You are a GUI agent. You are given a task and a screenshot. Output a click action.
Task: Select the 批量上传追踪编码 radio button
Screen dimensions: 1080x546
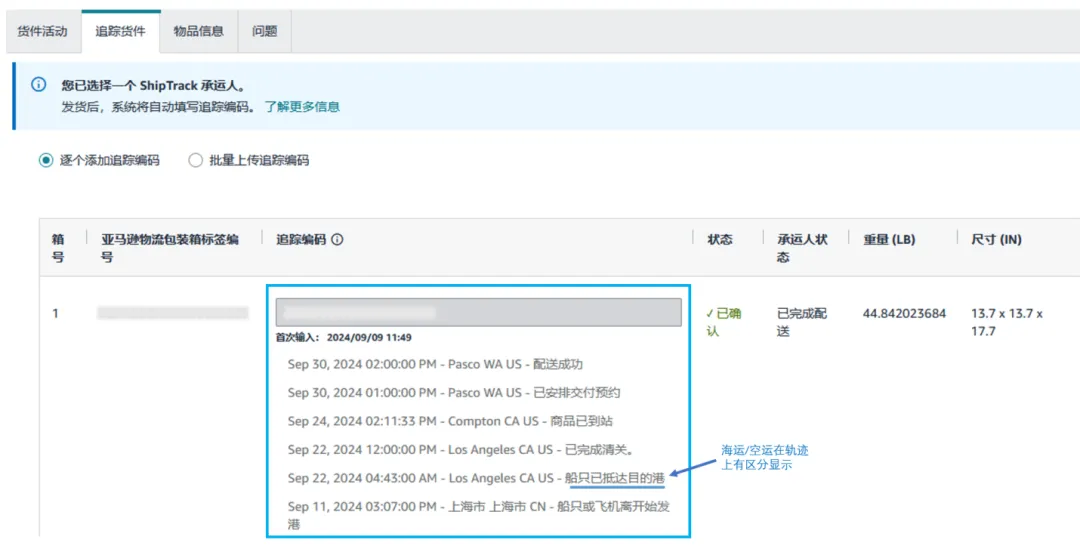pos(196,160)
